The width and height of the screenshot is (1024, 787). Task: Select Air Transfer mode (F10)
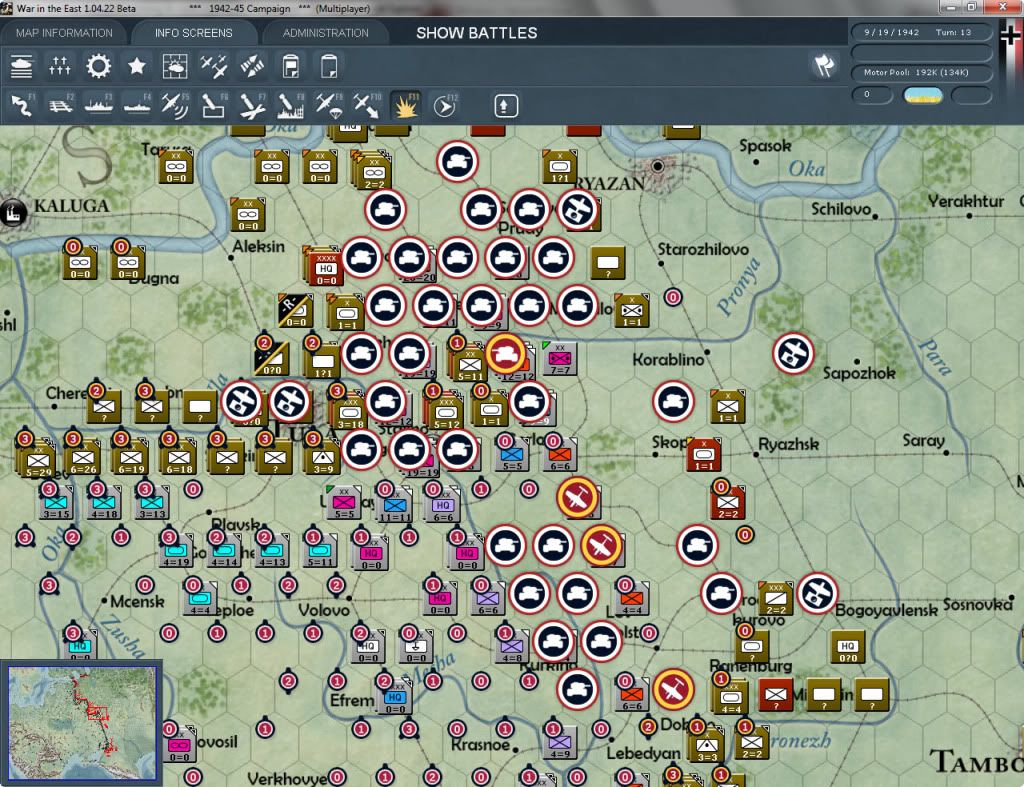[367, 105]
